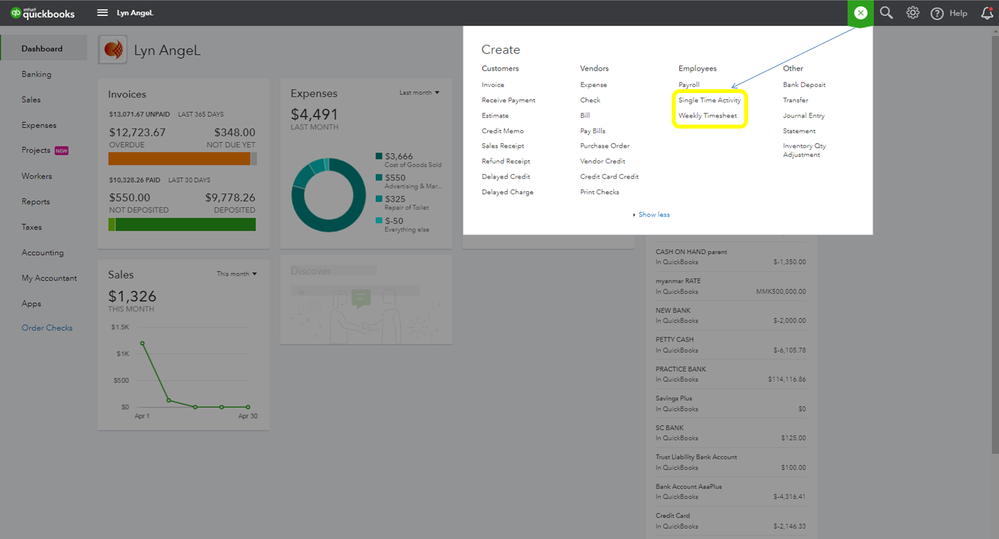999x539 pixels.
Task: Select Inventory Qty Adjustment
Action: pos(804,150)
